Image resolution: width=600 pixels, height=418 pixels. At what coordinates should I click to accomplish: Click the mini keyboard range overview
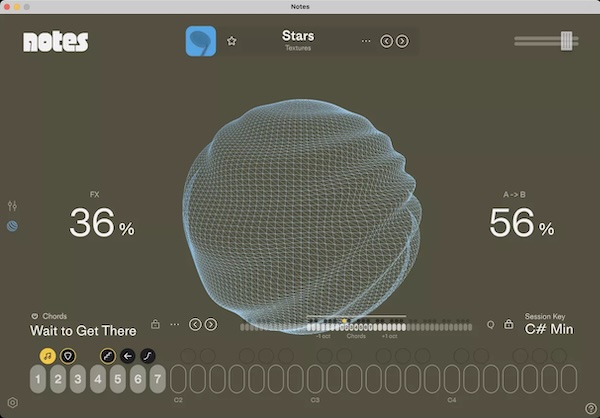pos(356,327)
